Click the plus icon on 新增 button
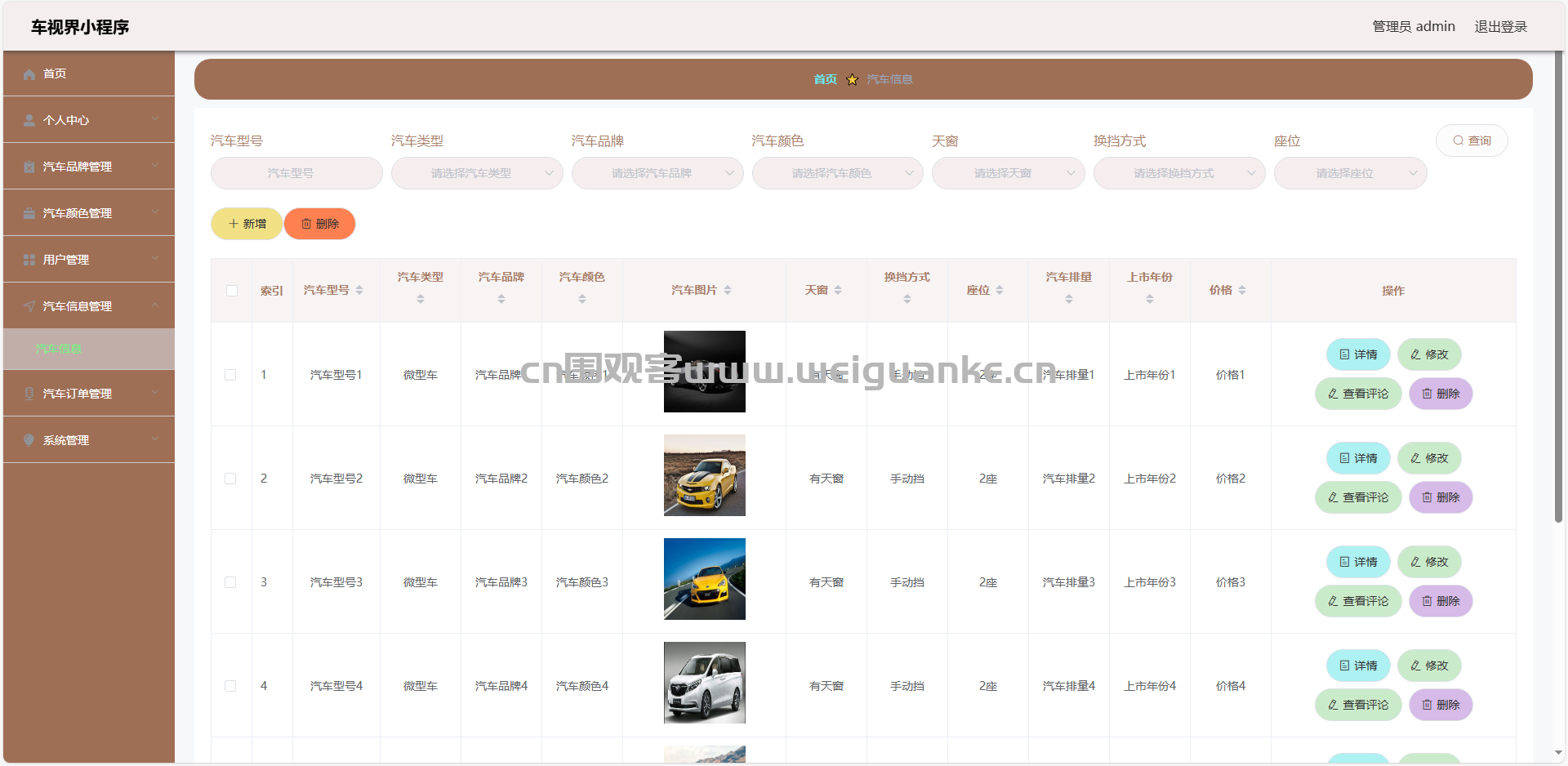Screen dimensions: 1568x766 point(232,223)
